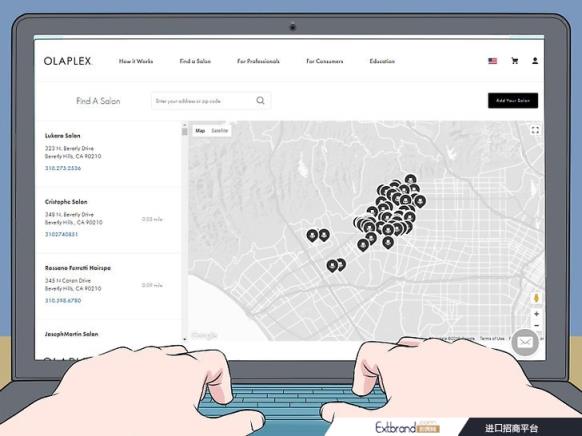Image resolution: width=582 pixels, height=436 pixels.
Task: Open How It Works menu
Action: click(x=136, y=61)
